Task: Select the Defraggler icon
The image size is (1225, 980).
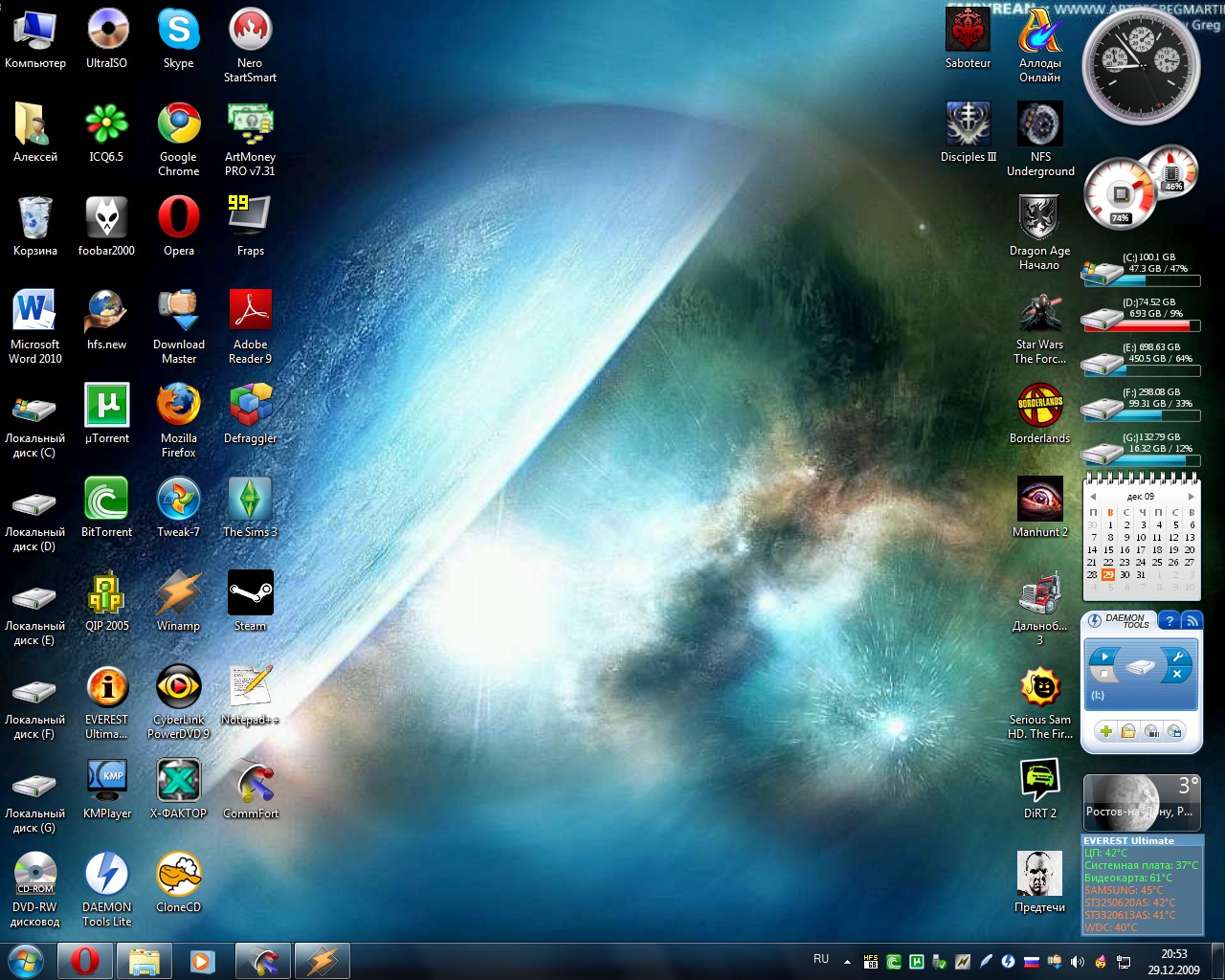Action: click(x=250, y=413)
